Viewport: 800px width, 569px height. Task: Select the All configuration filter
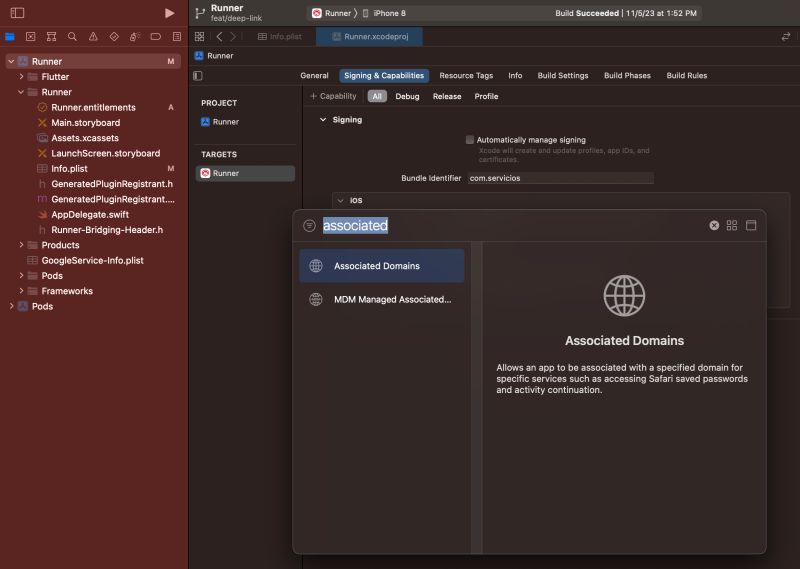point(377,96)
